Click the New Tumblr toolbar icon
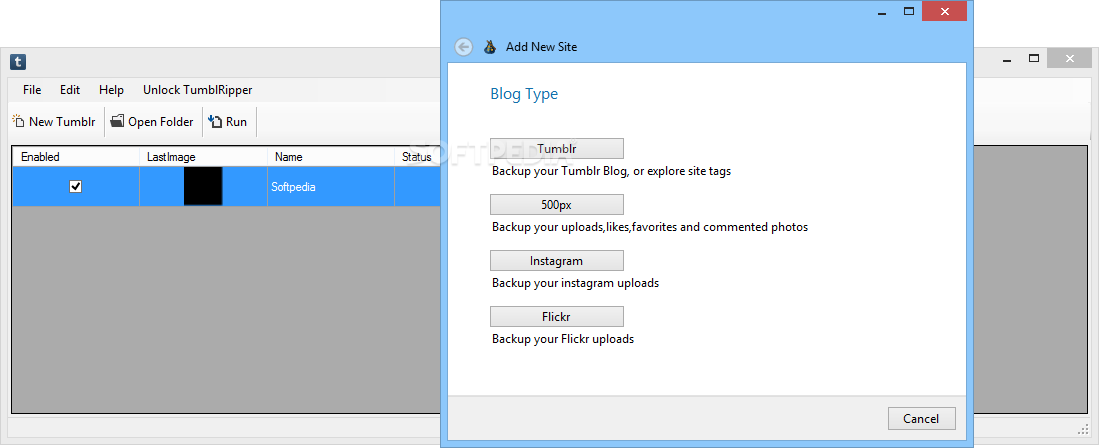The width and height of the screenshot is (1099, 448). pos(18,121)
